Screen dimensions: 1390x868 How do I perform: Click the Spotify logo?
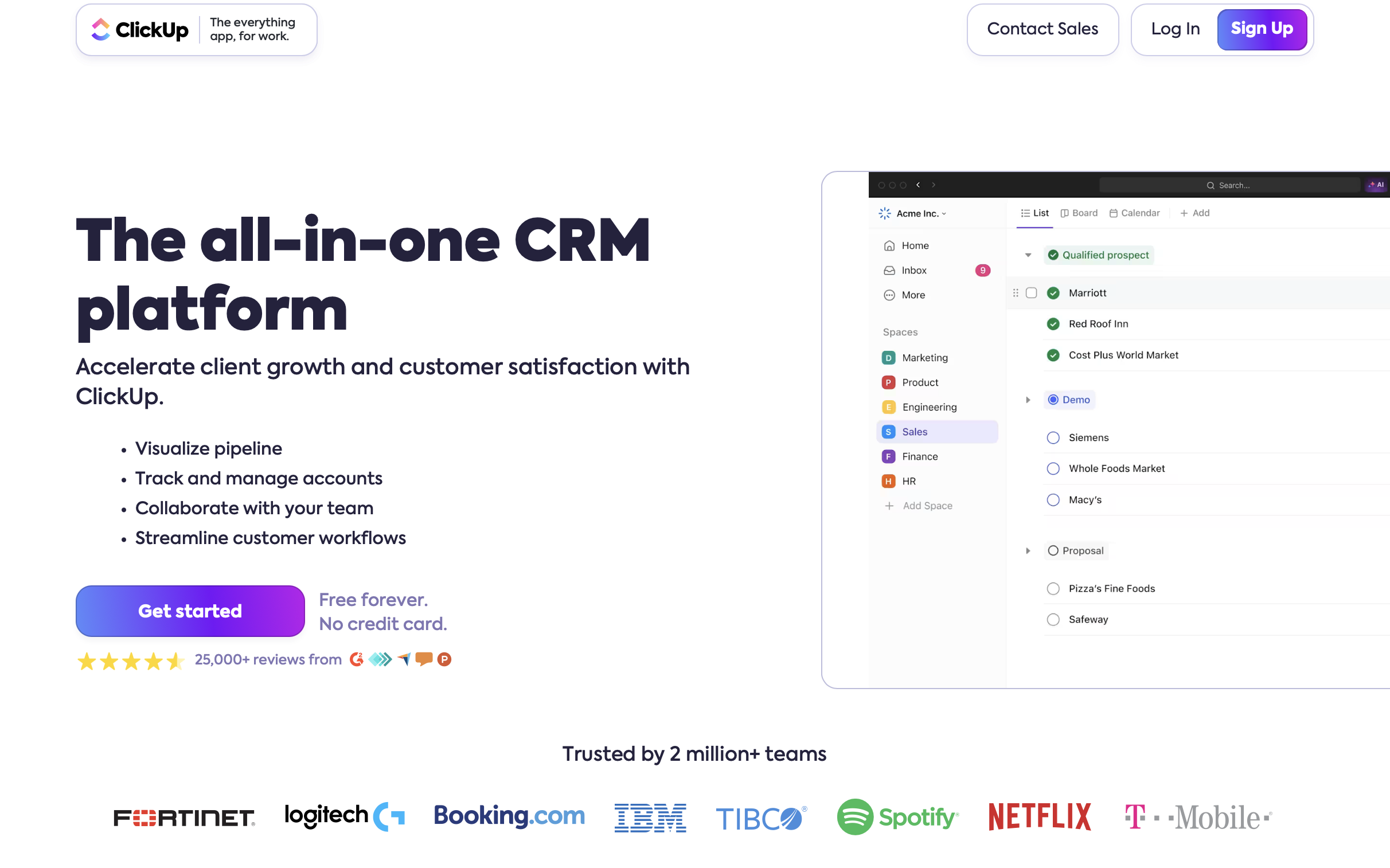[x=897, y=817]
